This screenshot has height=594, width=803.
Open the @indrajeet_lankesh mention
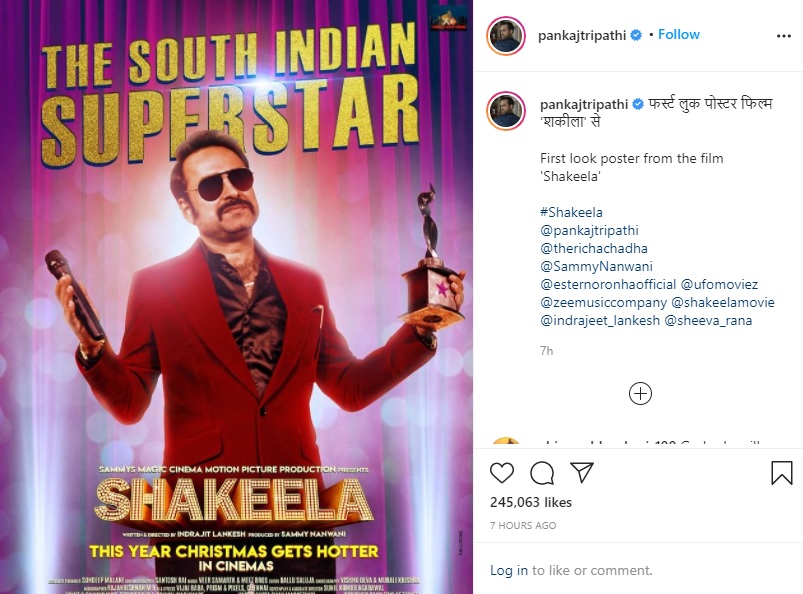click(598, 321)
